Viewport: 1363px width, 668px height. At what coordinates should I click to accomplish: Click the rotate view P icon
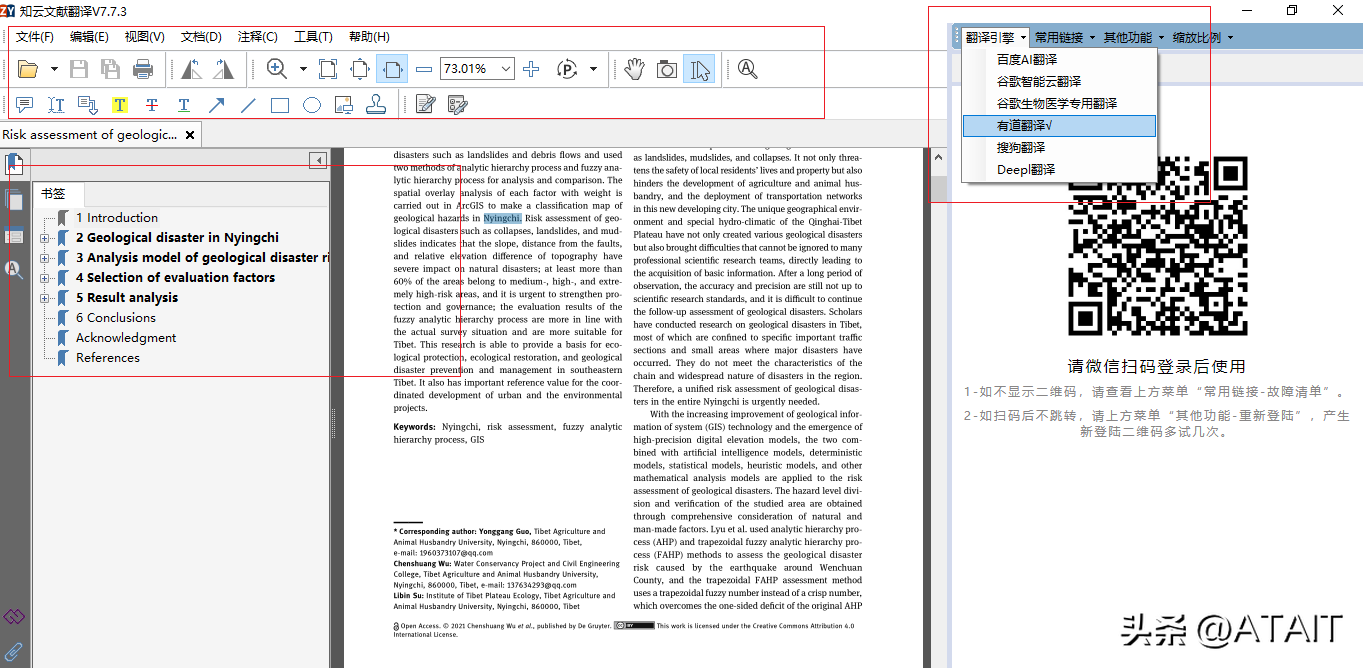[x=567, y=69]
